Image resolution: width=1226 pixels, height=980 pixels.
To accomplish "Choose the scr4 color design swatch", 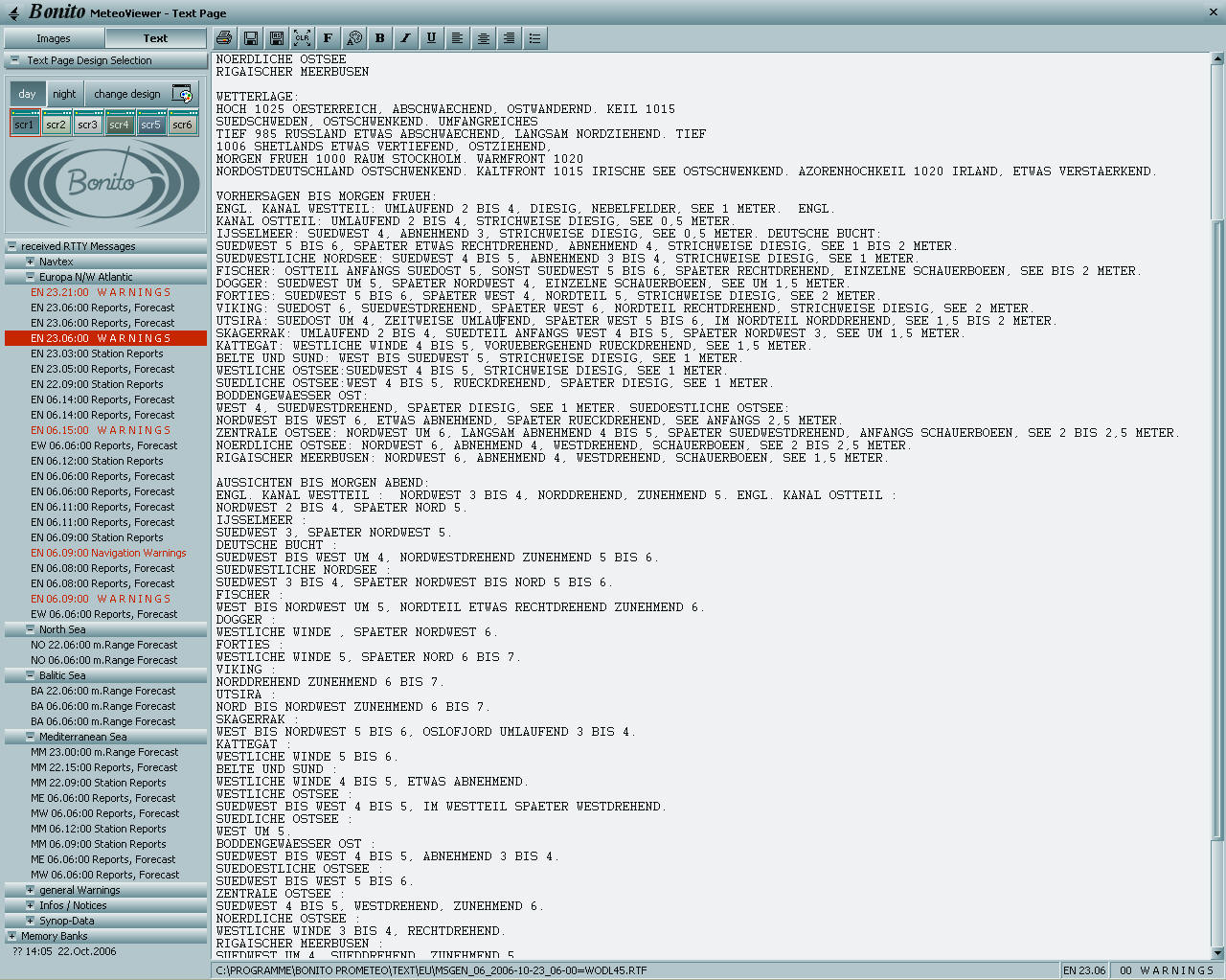I will pos(119,125).
